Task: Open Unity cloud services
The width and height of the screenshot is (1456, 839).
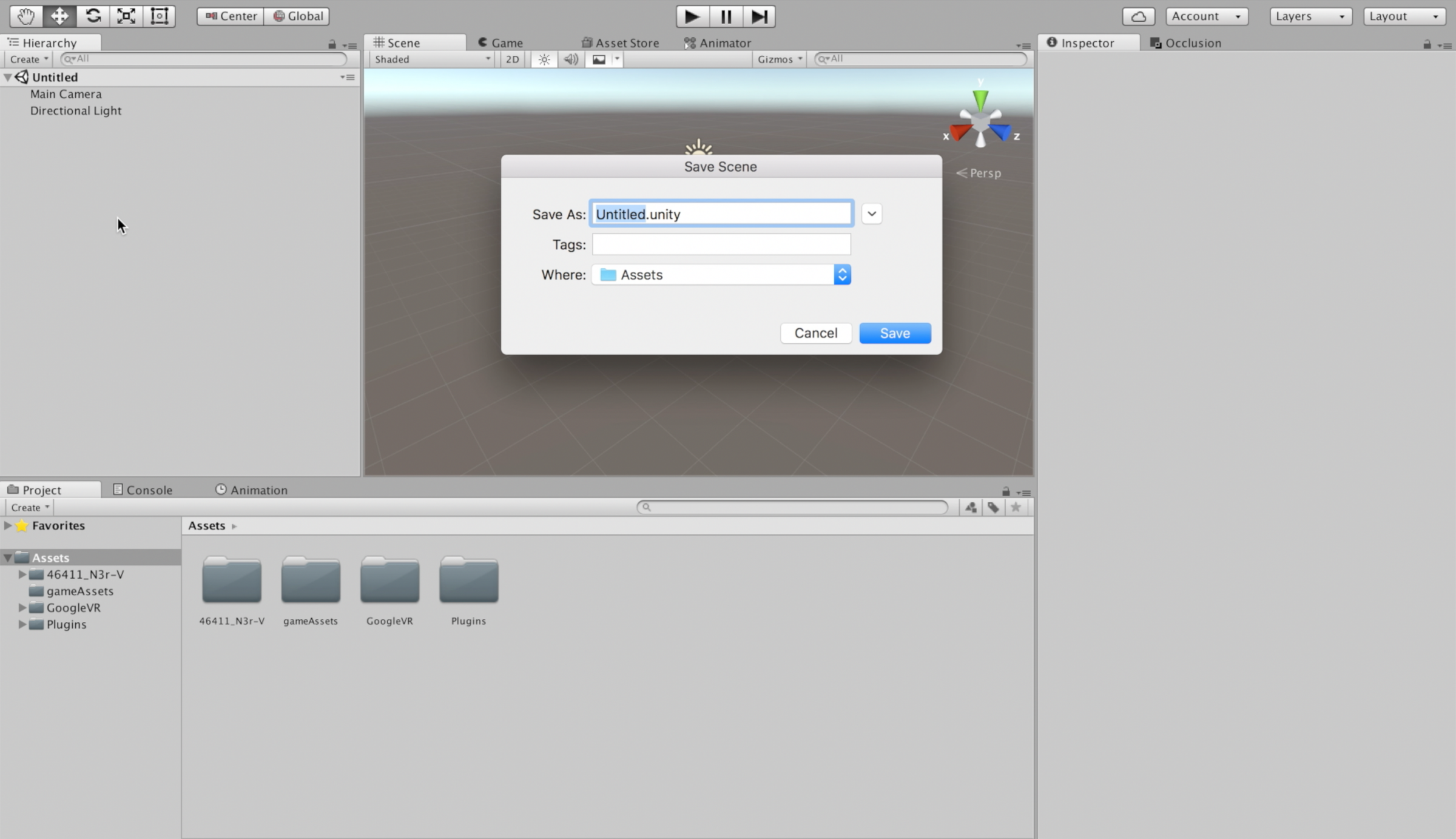Action: pyautogui.click(x=1138, y=16)
